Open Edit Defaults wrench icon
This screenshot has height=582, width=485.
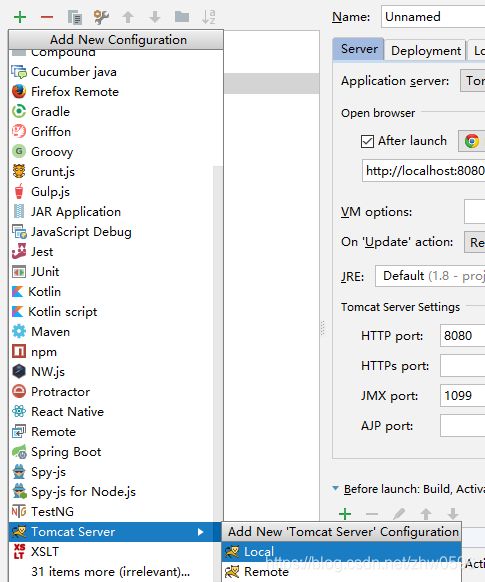click(x=101, y=17)
